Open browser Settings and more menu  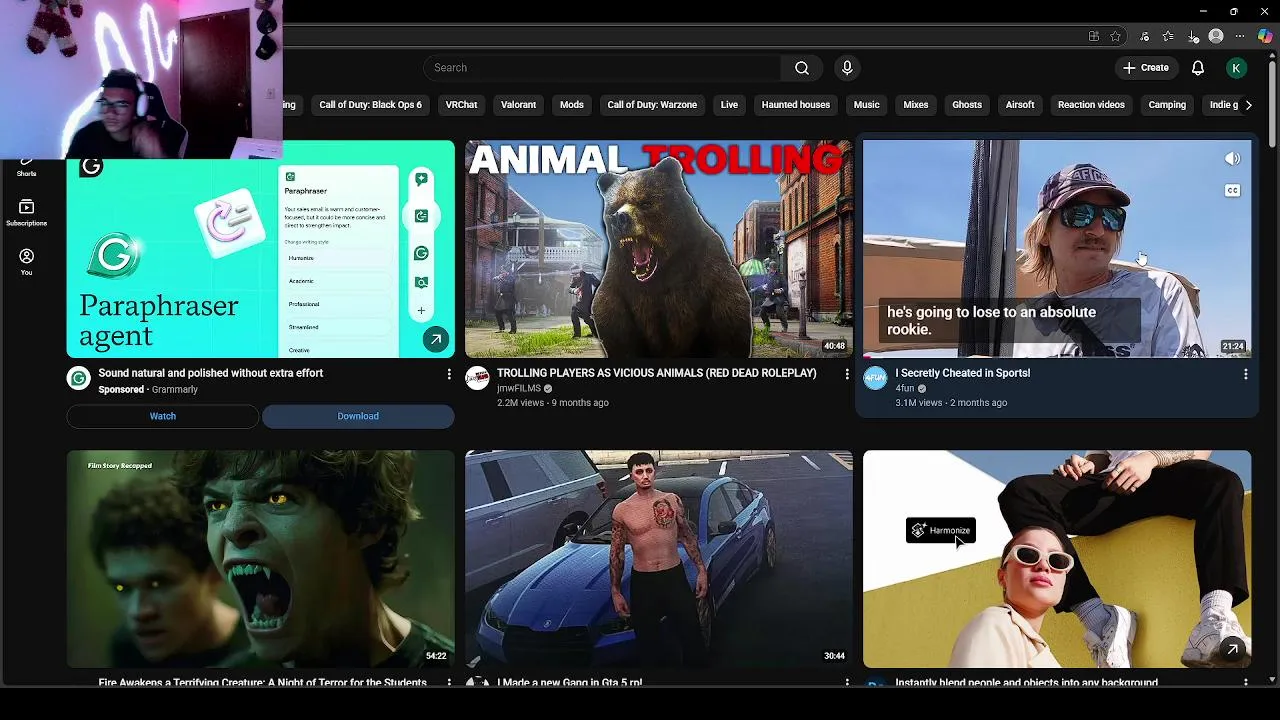tap(1240, 36)
